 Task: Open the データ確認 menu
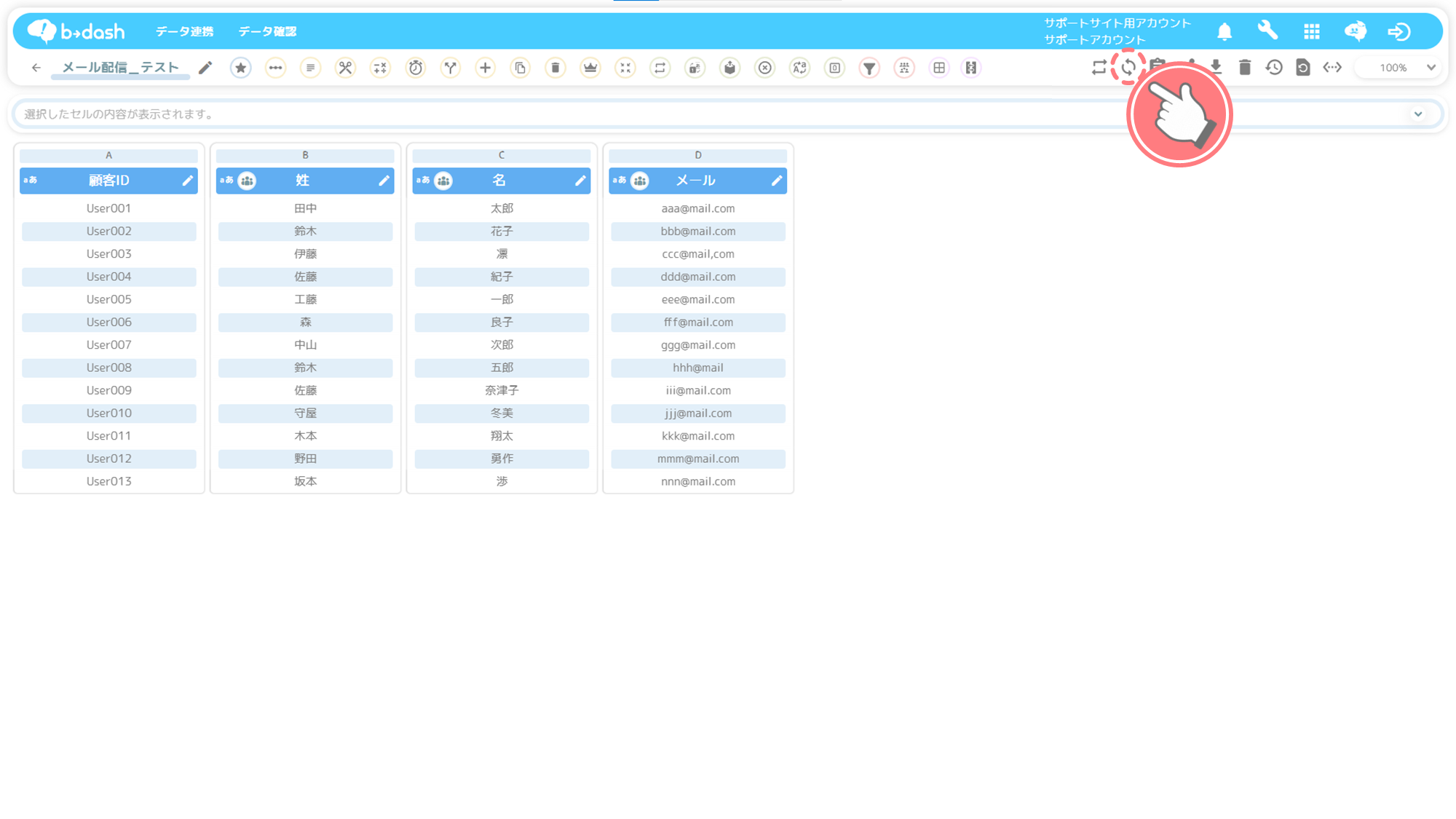(267, 31)
